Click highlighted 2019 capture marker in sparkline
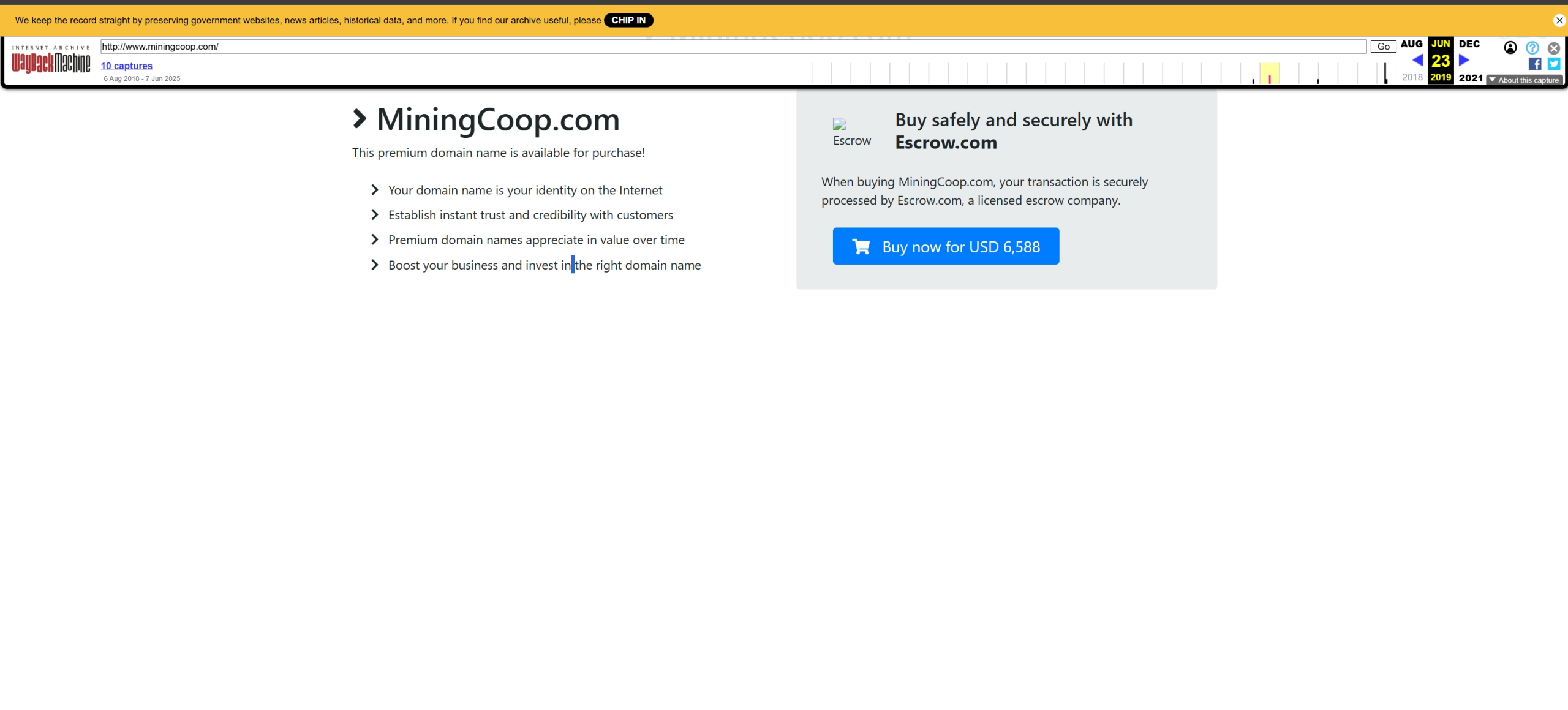Image resolution: width=1568 pixels, height=710 pixels. pyautogui.click(x=1270, y=78)
